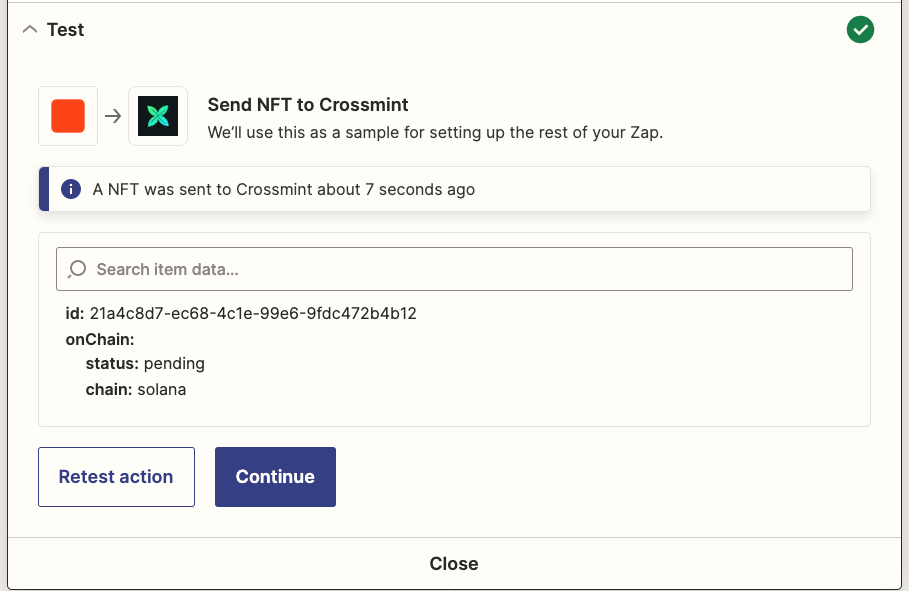Click the sample description text

click(x=435, y=132)
